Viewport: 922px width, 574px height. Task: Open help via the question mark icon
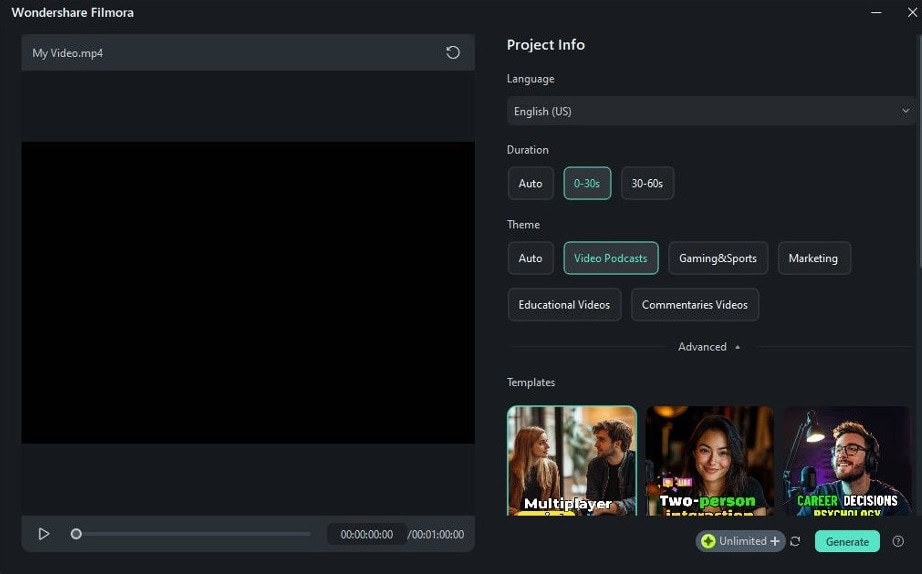(x=898, y=541)
